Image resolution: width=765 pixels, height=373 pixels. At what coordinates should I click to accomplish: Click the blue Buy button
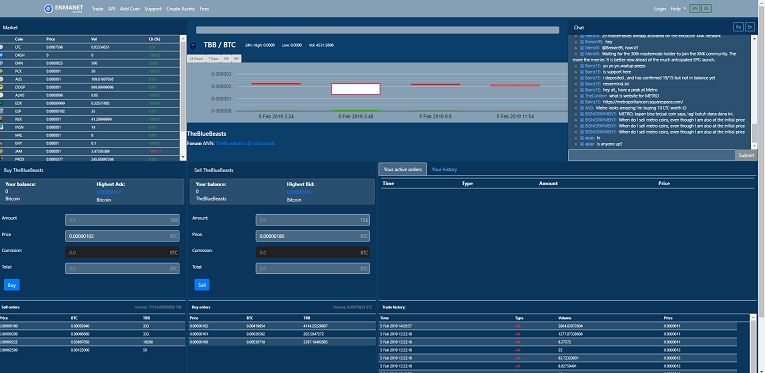pyautogui.click(x=12, y=285)
